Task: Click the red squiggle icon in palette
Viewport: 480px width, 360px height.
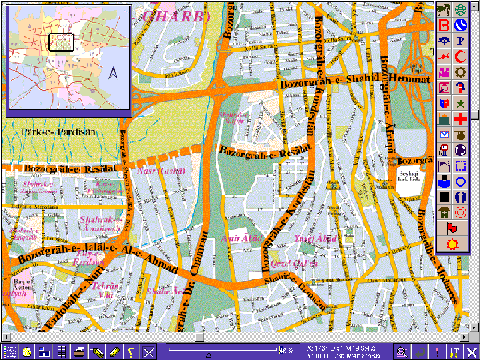Action: [444, 56]
